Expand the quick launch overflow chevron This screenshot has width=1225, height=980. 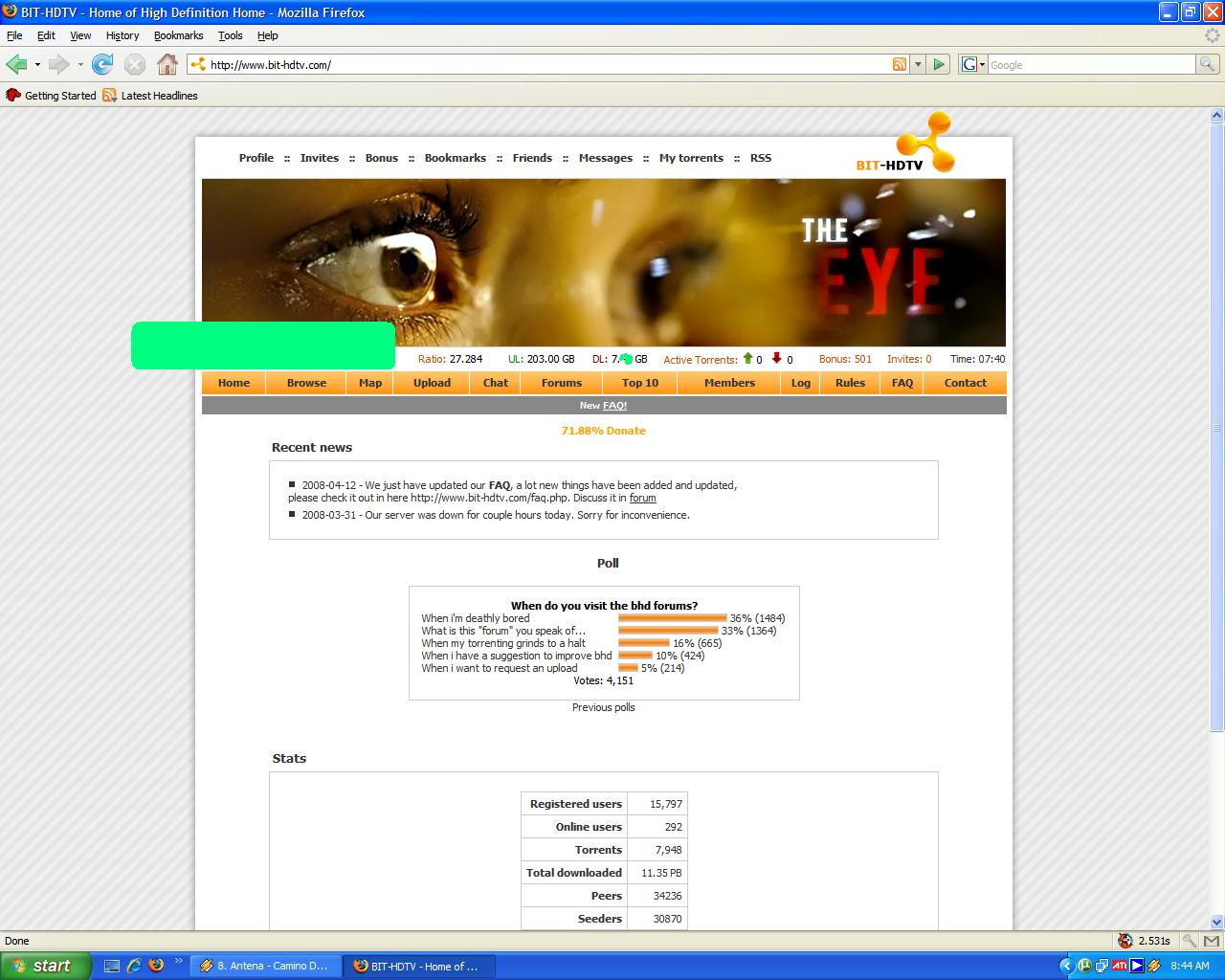[178, 962]
